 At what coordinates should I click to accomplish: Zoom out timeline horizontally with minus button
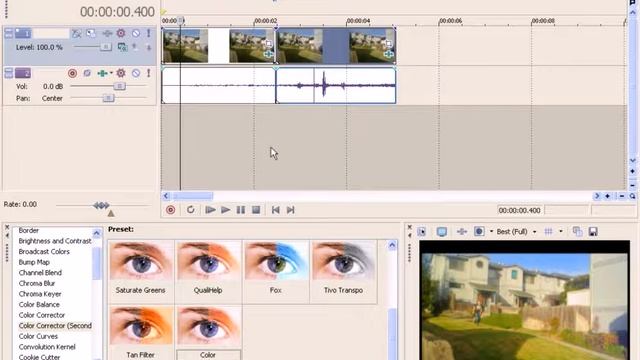(622, 196)
